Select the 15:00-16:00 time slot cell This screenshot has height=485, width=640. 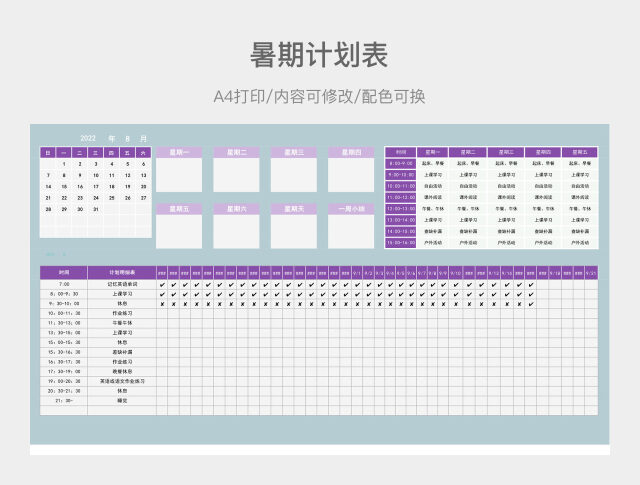(x=400, y=242)
